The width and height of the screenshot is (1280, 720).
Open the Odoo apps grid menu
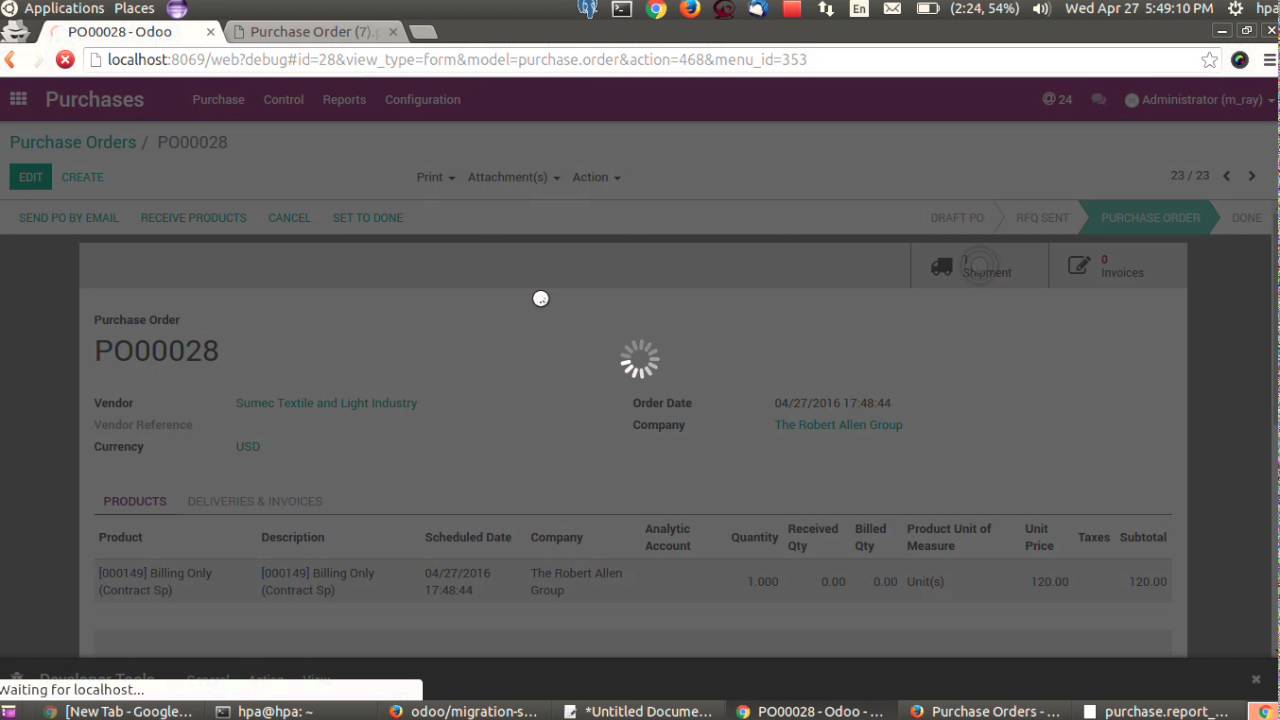pos(18,99)
